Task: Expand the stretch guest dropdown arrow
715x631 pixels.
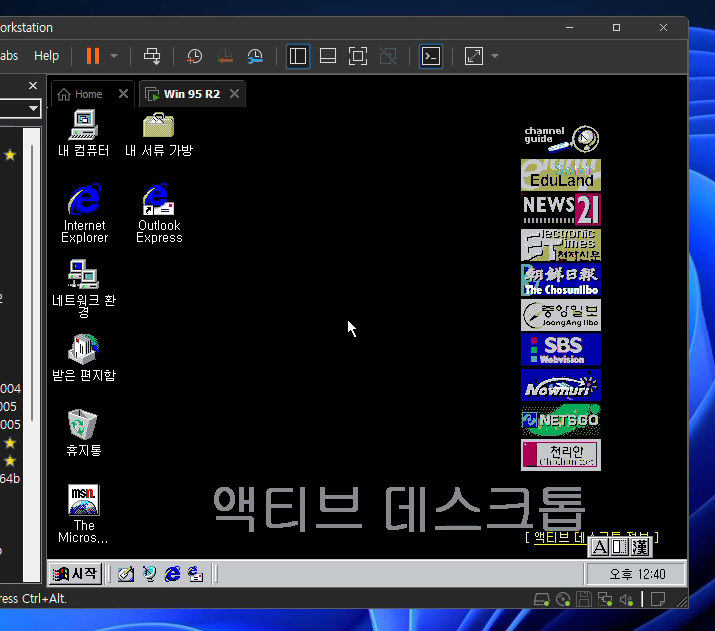Action: pyautogui.click(x=495, y=56)
